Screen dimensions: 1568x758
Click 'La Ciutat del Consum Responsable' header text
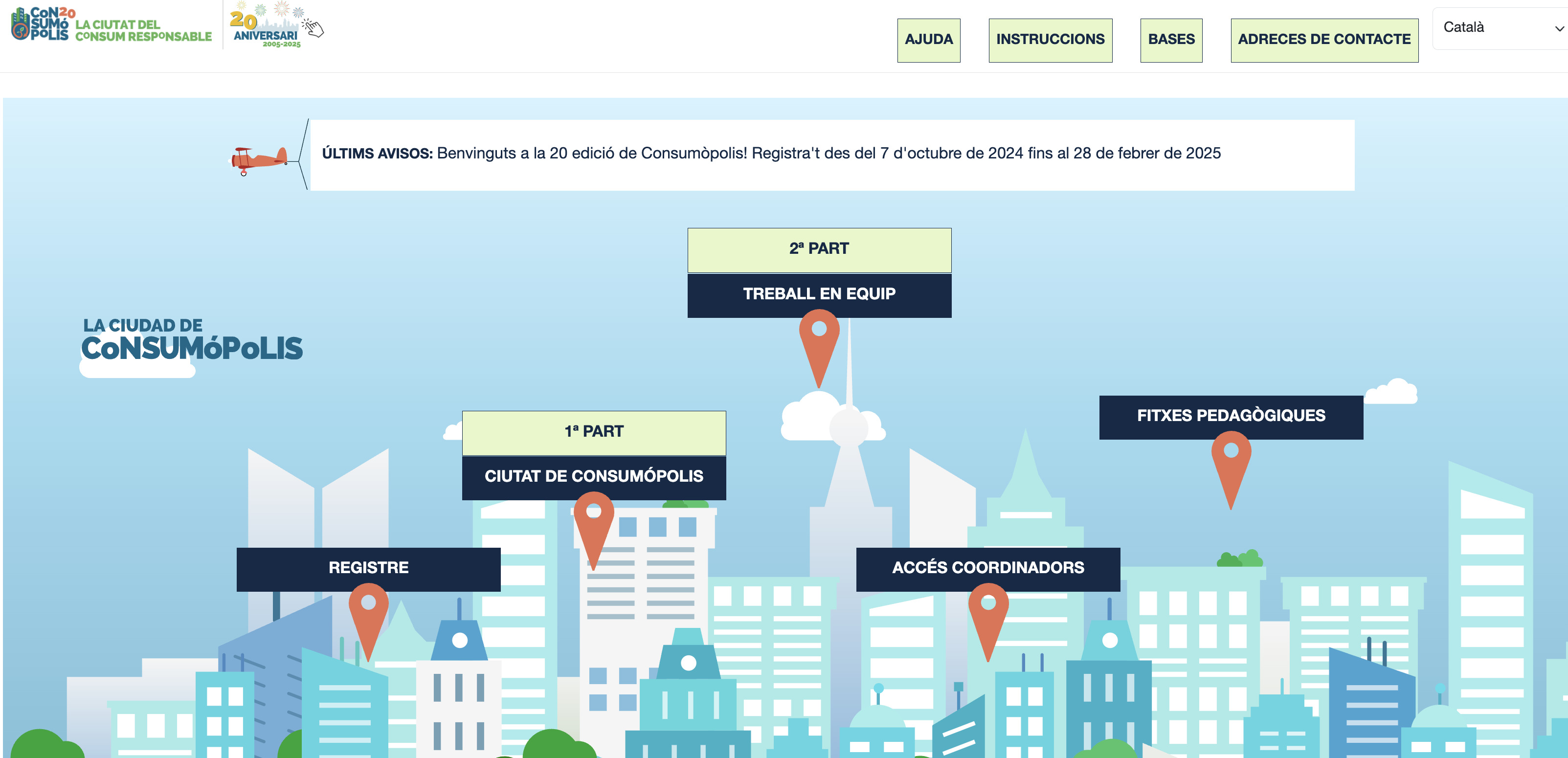click(144, 30)
